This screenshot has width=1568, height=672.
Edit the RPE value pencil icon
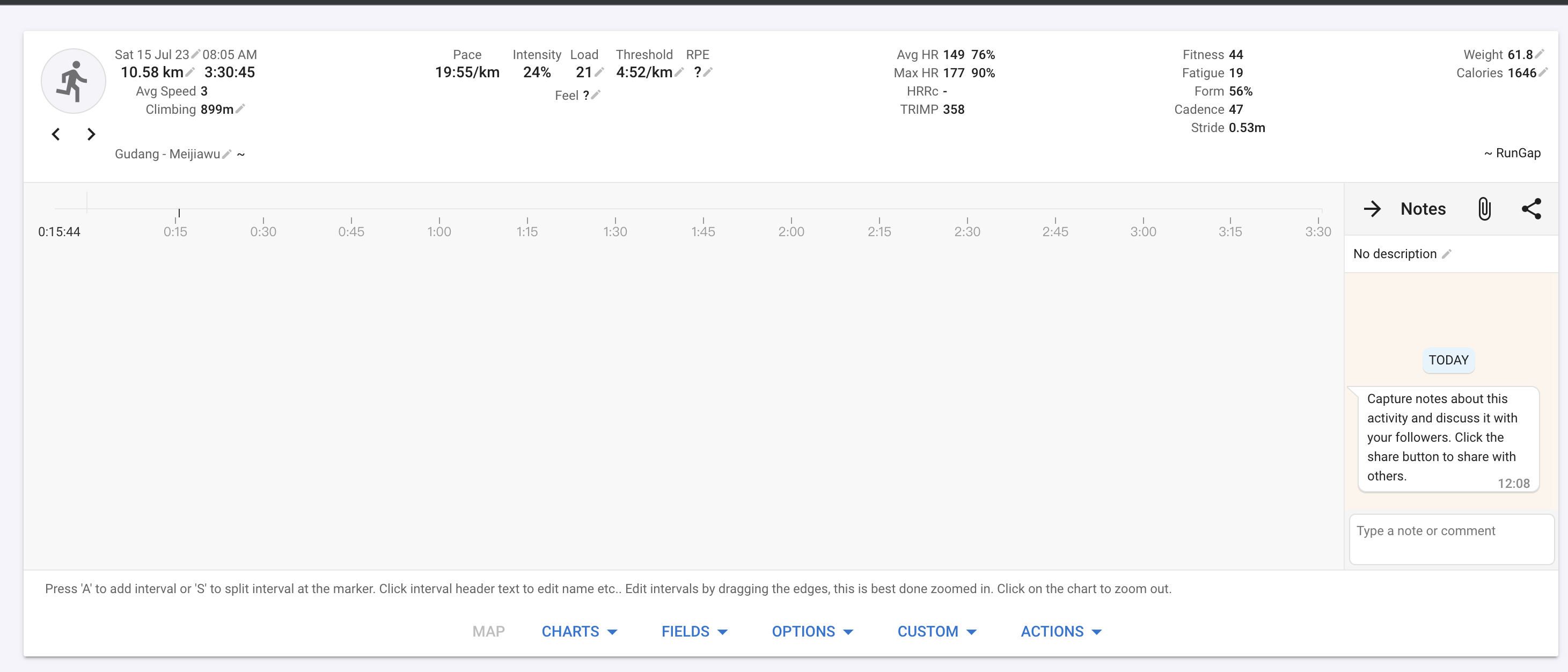point(708,72)
